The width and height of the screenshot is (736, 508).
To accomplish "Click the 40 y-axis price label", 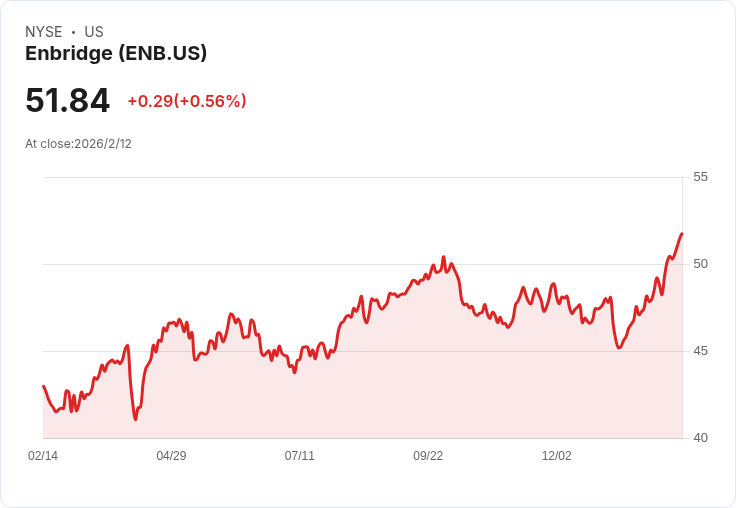I will pyautogui.click(x=700, y=438).
